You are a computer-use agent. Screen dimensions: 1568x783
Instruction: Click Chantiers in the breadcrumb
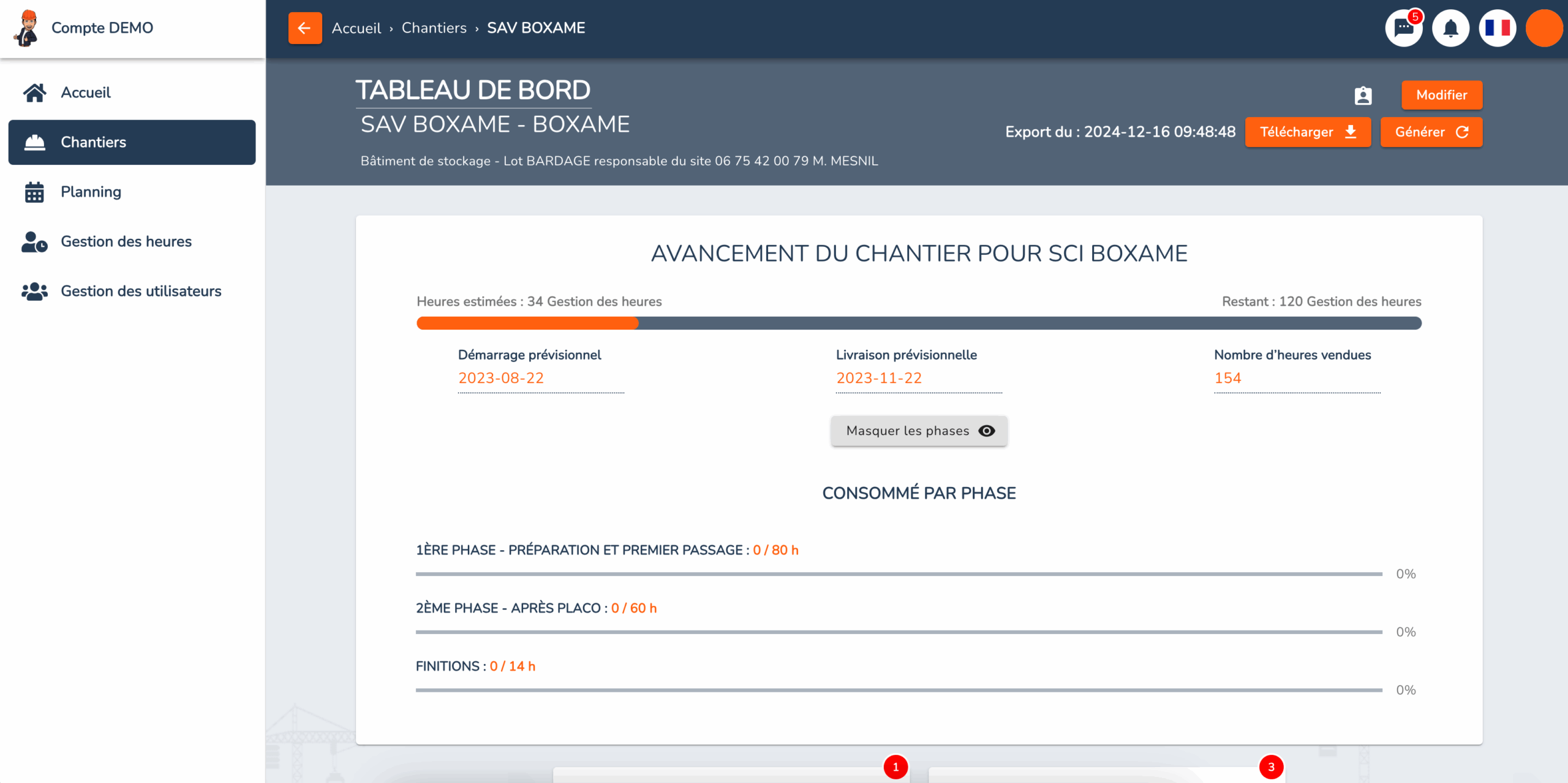pos(434,28)
